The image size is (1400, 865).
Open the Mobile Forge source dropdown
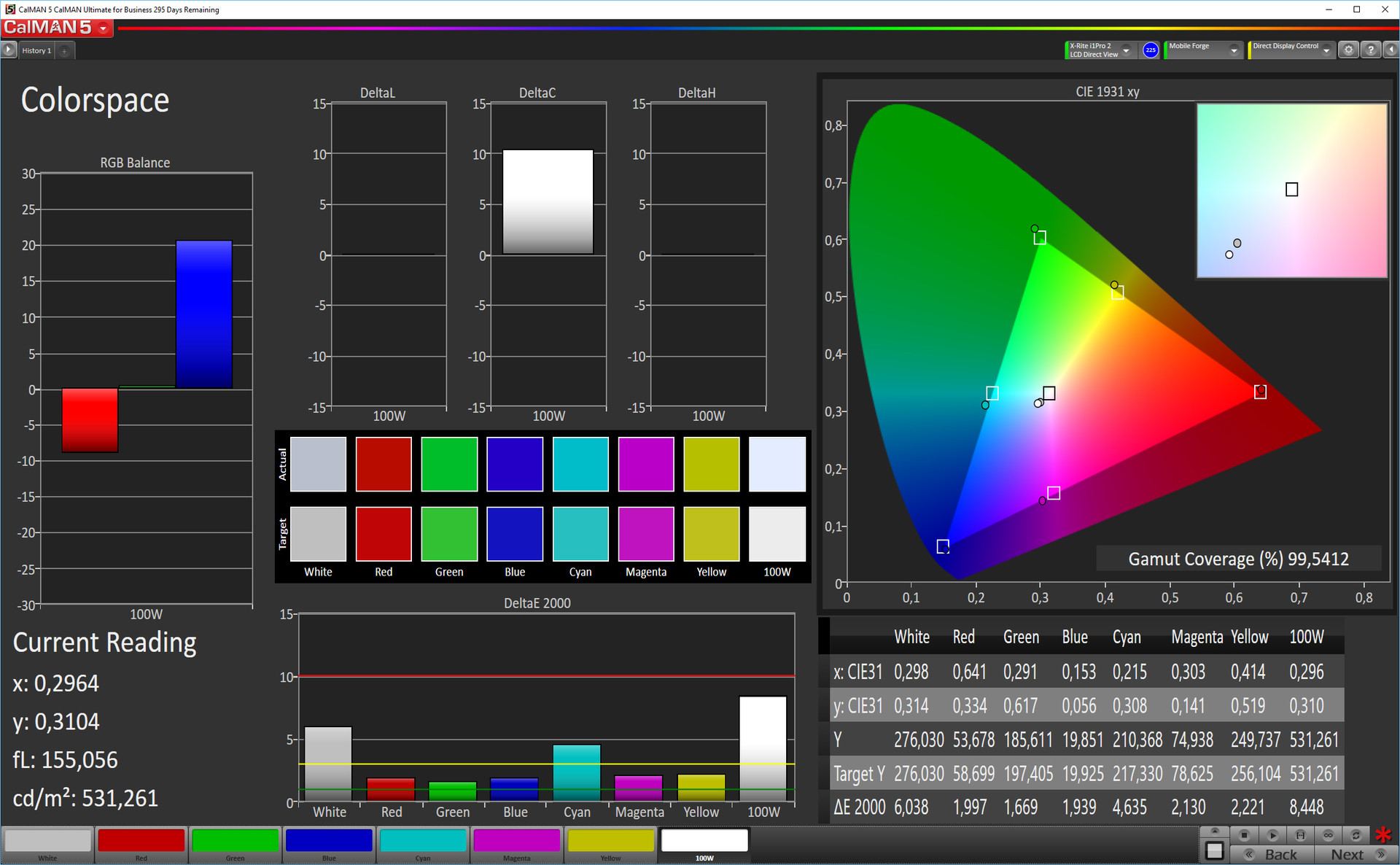coord(1234,50)
